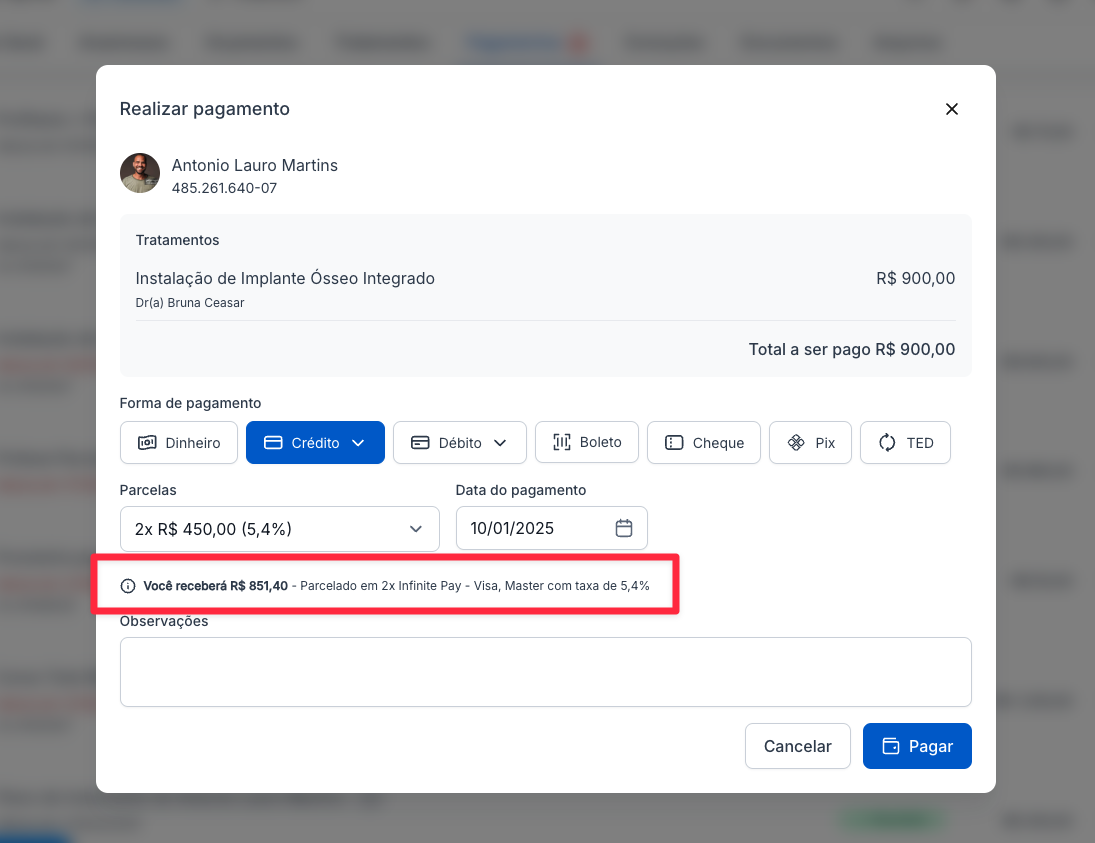Select the Cheque payment option
Screen dimensions: 1095x843
pyautogui.click(x=704, y=443)
